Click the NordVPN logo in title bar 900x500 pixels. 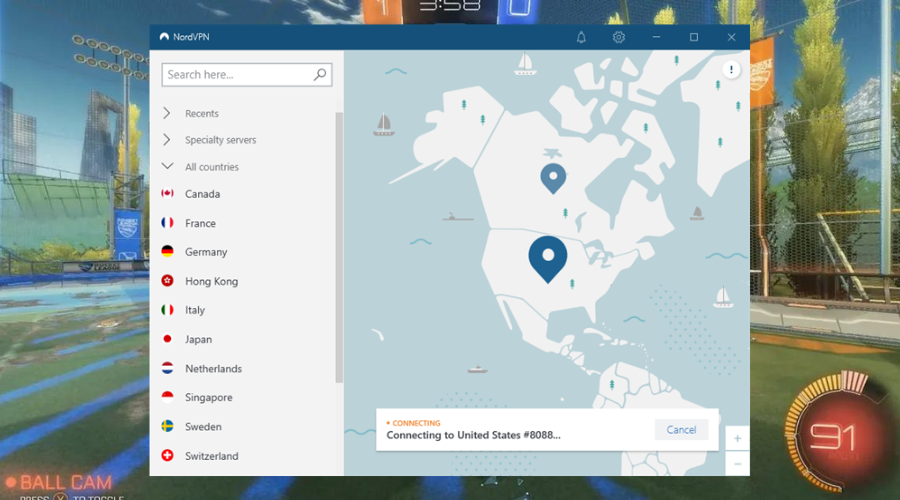tap(164, 37)
